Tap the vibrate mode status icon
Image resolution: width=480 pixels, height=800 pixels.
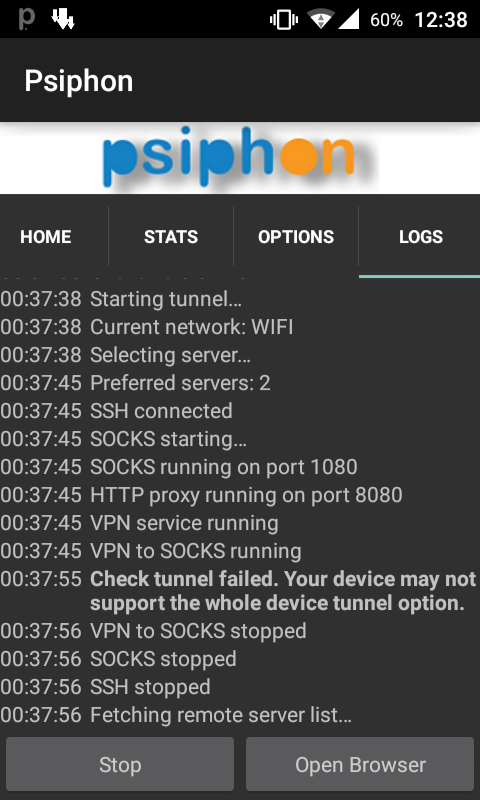point(284,20)
